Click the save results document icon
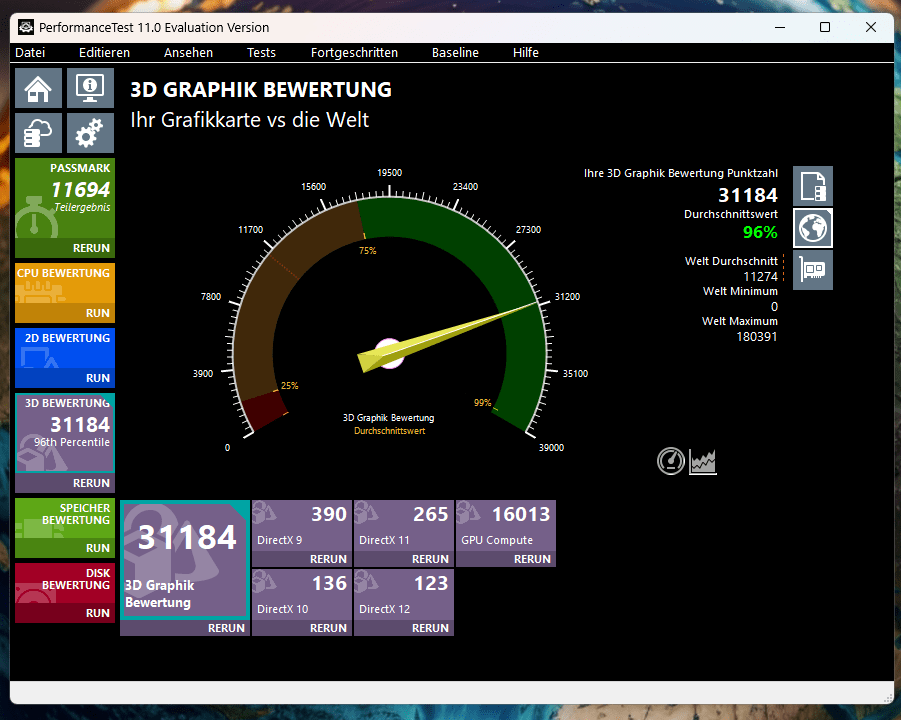901x720 pixels. pos(813,186)
